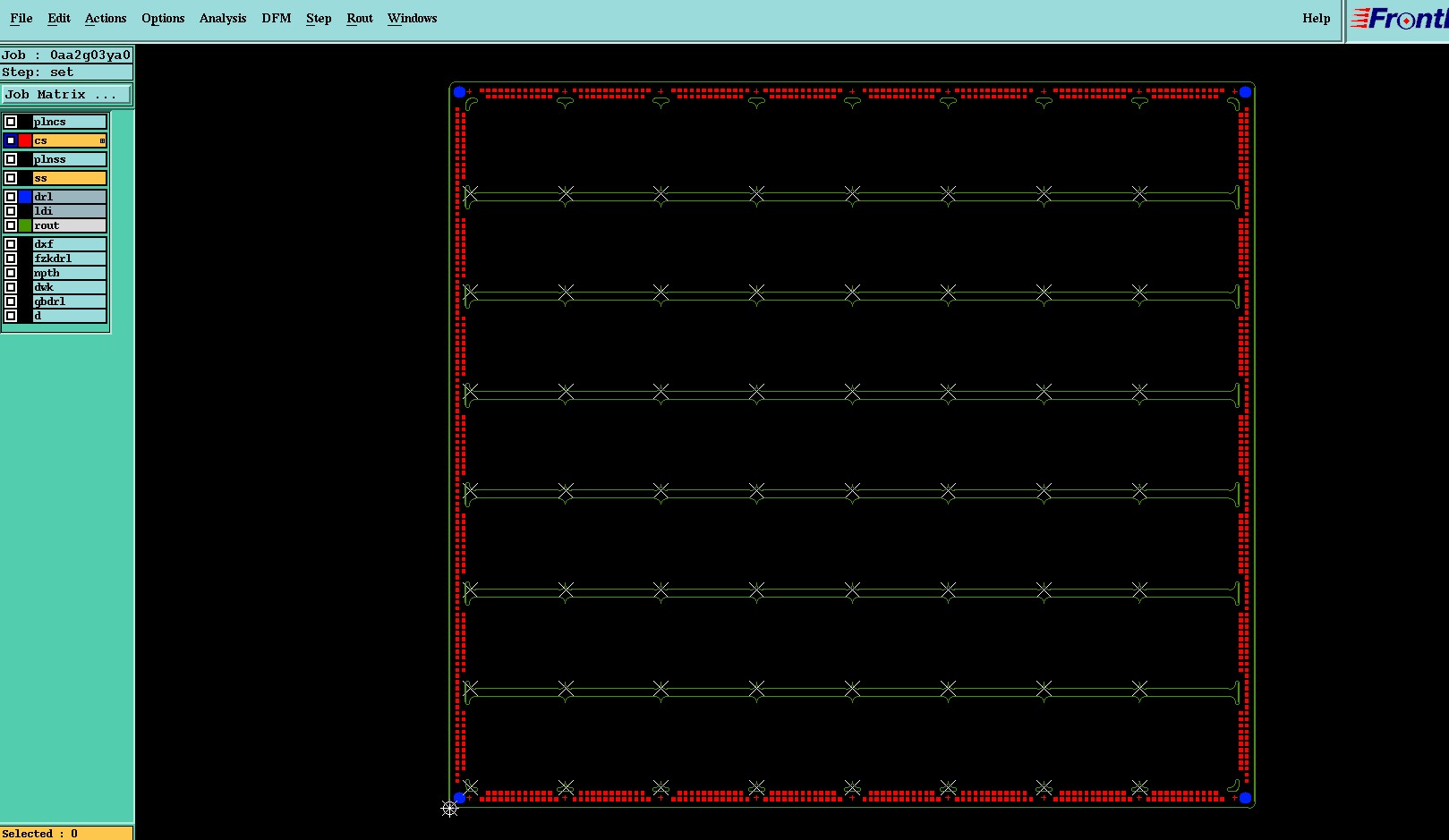
Task: Click the green color swatch of rout layer
Action: point(25,225)
